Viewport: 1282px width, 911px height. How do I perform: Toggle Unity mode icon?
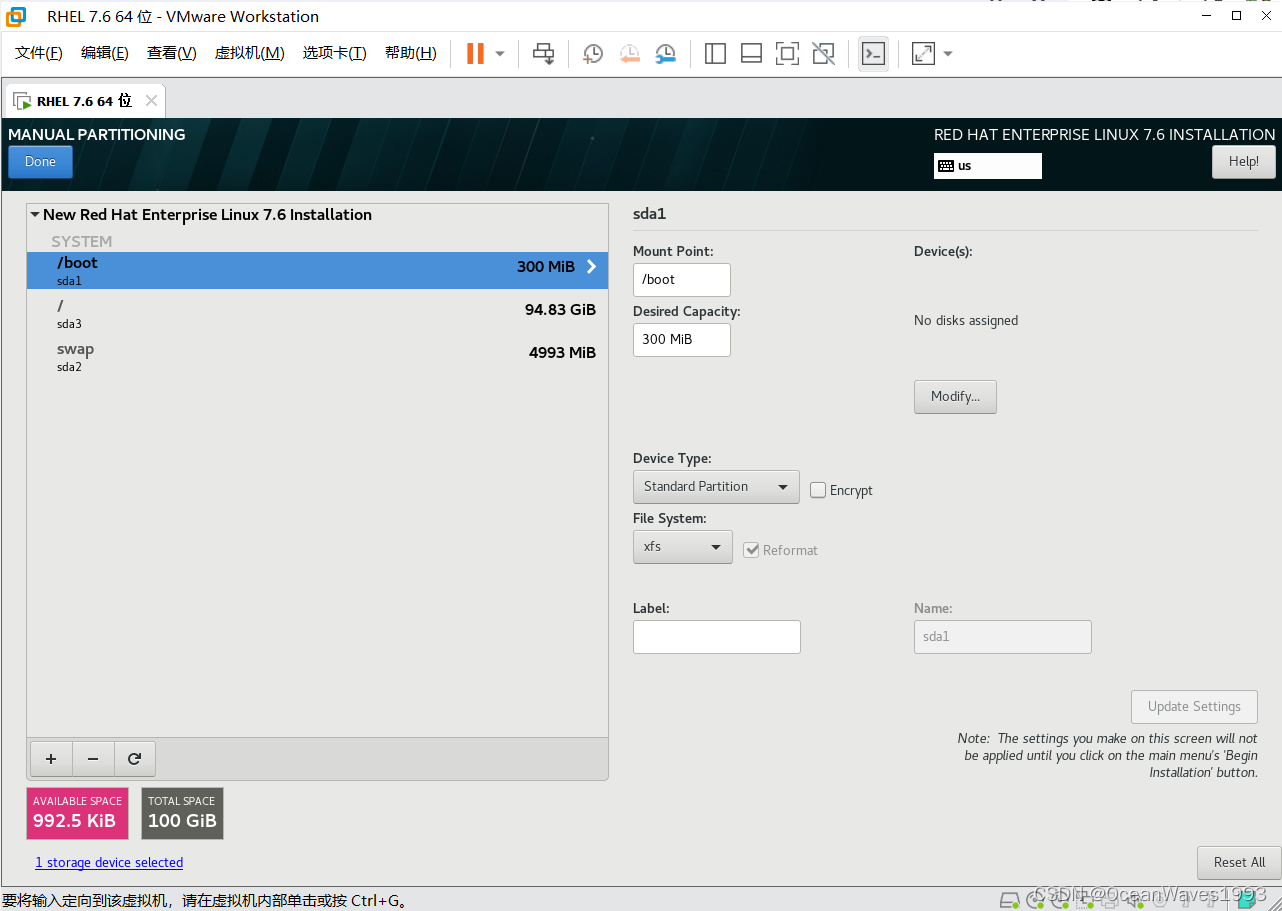(x=823, y=53)
